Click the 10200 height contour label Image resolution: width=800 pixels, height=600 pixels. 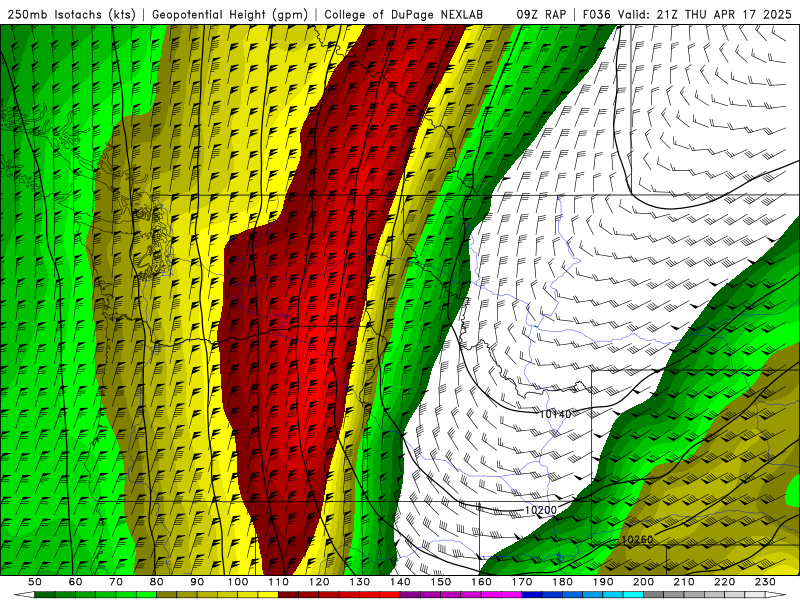pyautogui.click(x=541, y=510)
